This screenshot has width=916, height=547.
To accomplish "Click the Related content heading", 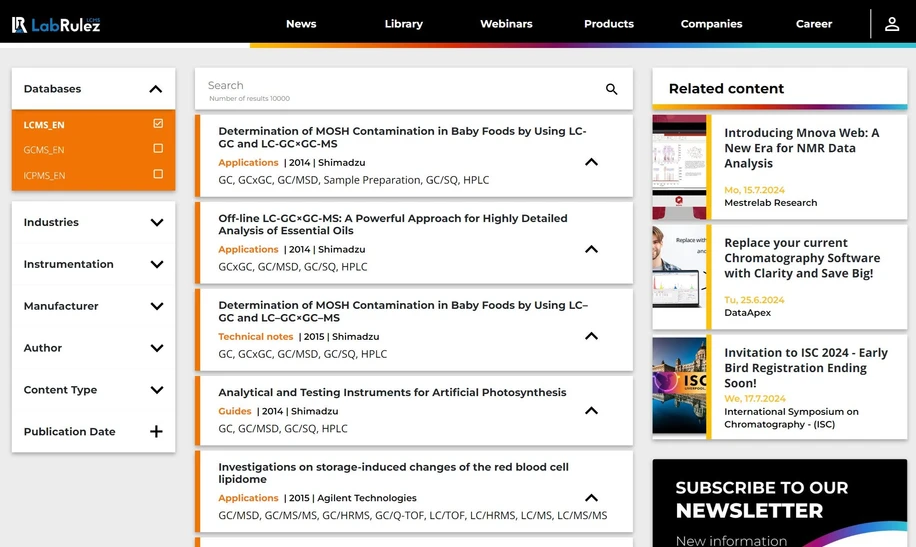I will pos(726,89).
